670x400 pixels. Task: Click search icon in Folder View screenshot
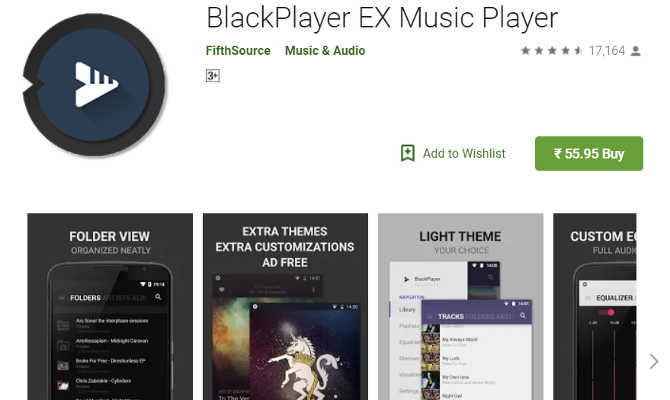click(x=158, y=297)
